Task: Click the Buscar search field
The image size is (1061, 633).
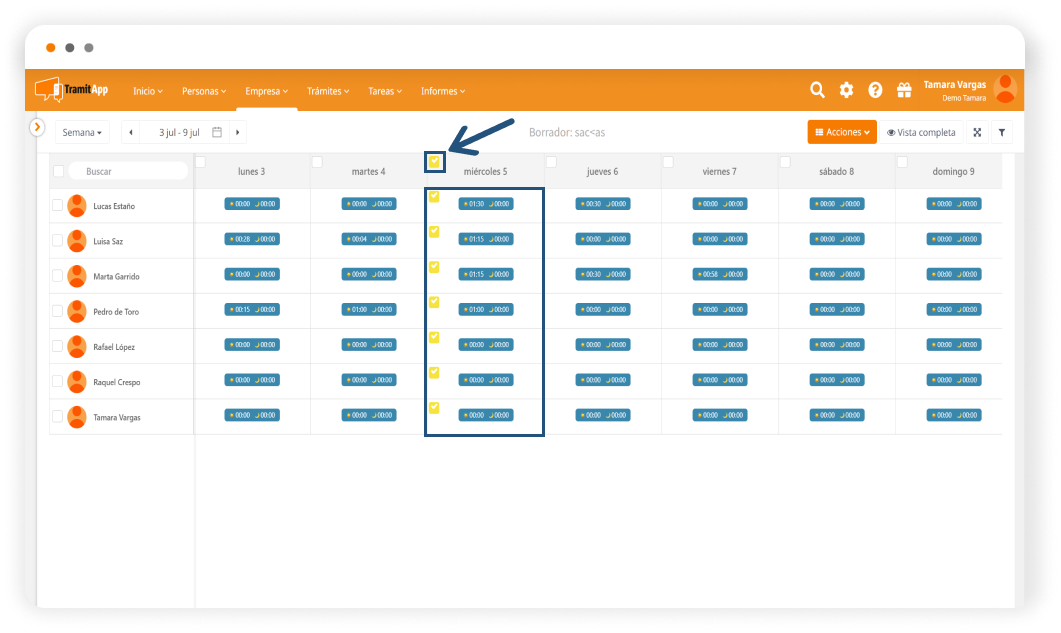Action: click(128, 171)
